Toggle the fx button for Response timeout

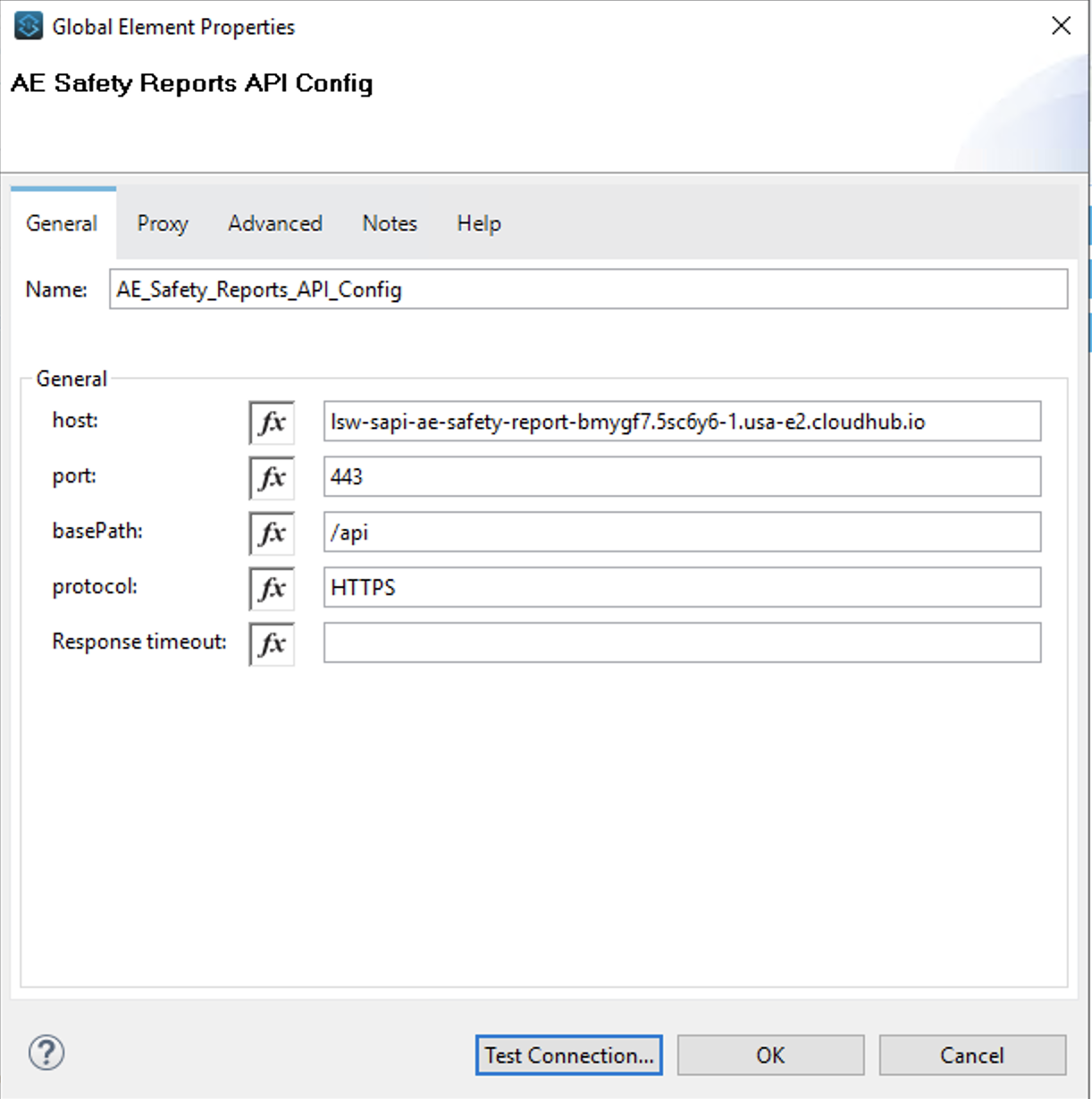[x=272, y=644]
